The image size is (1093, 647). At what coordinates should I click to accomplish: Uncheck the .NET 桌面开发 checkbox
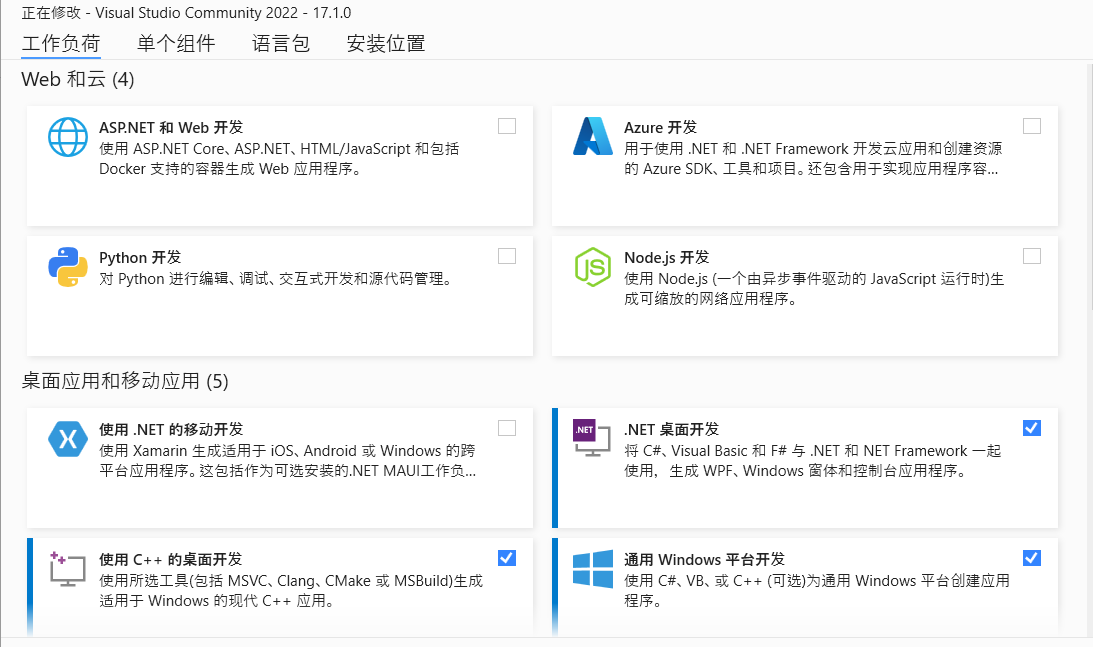[x=1032, y=428]
